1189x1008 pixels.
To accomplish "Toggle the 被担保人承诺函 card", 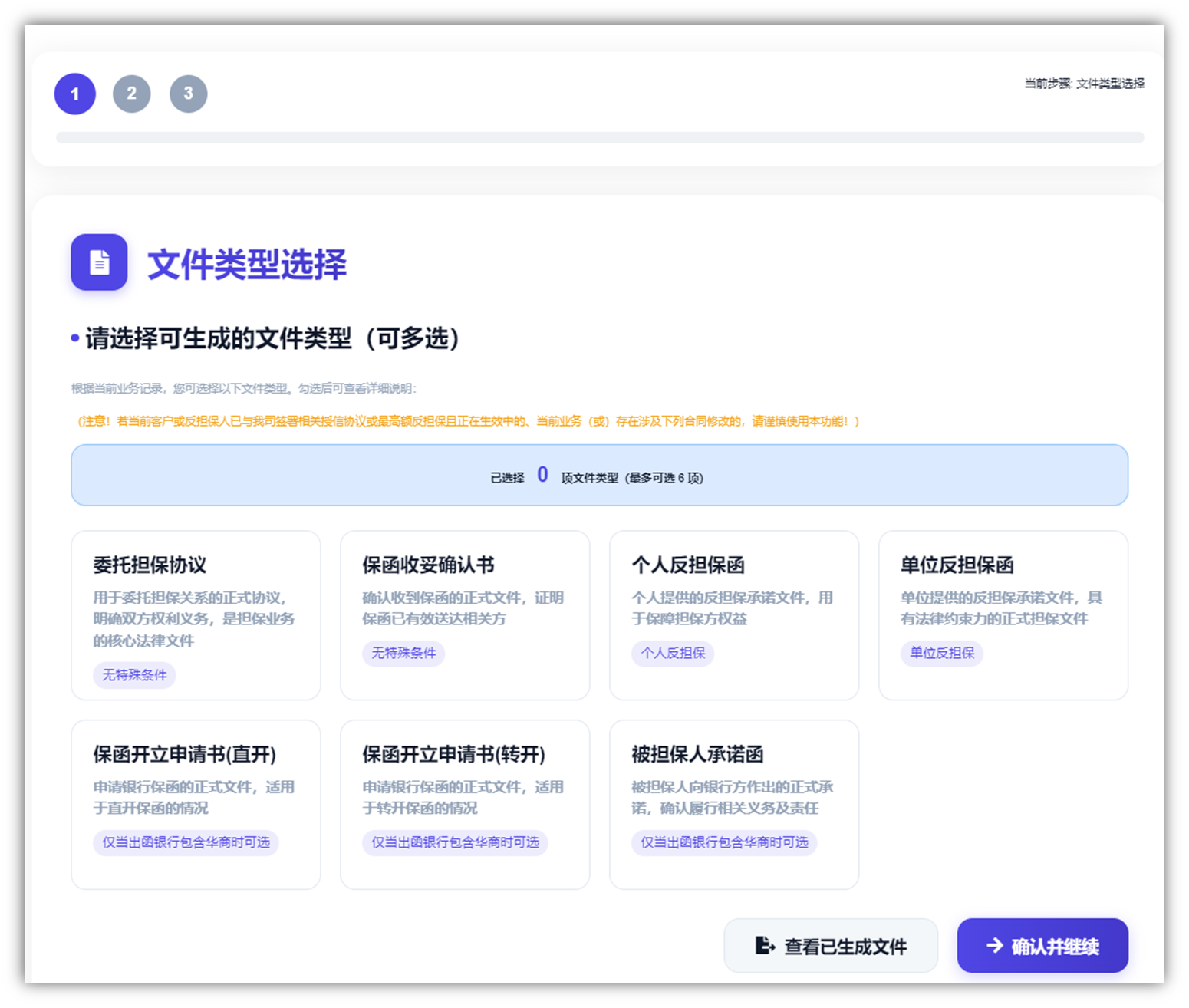I will [734, 804].
